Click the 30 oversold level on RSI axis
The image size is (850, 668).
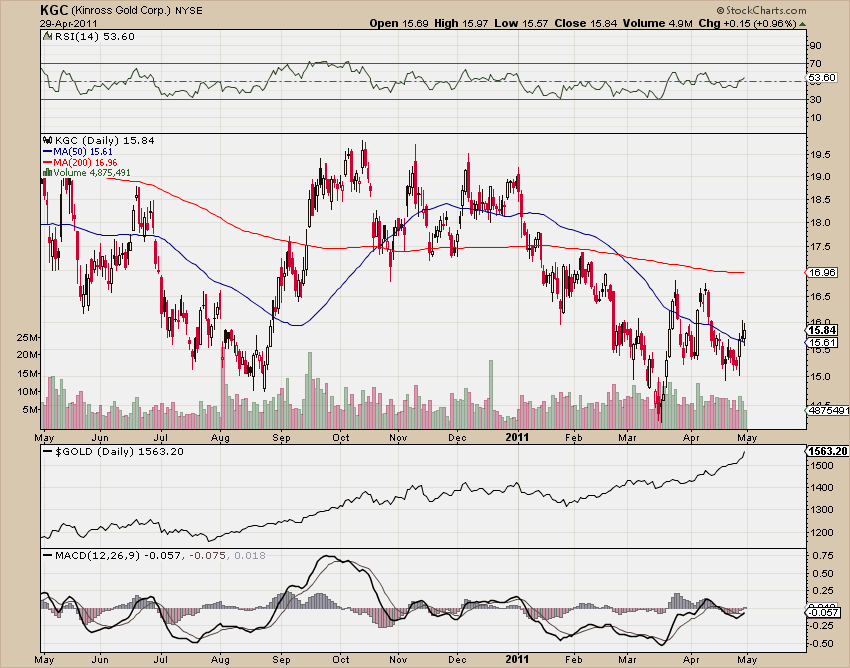(x=815, y=99)
